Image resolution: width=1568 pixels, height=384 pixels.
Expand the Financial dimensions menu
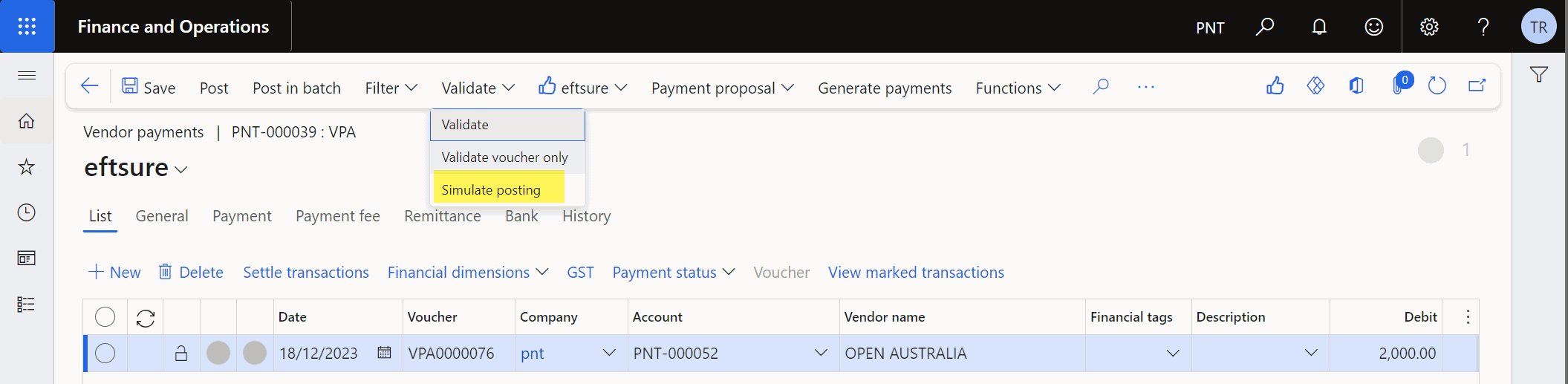(468, 273)
